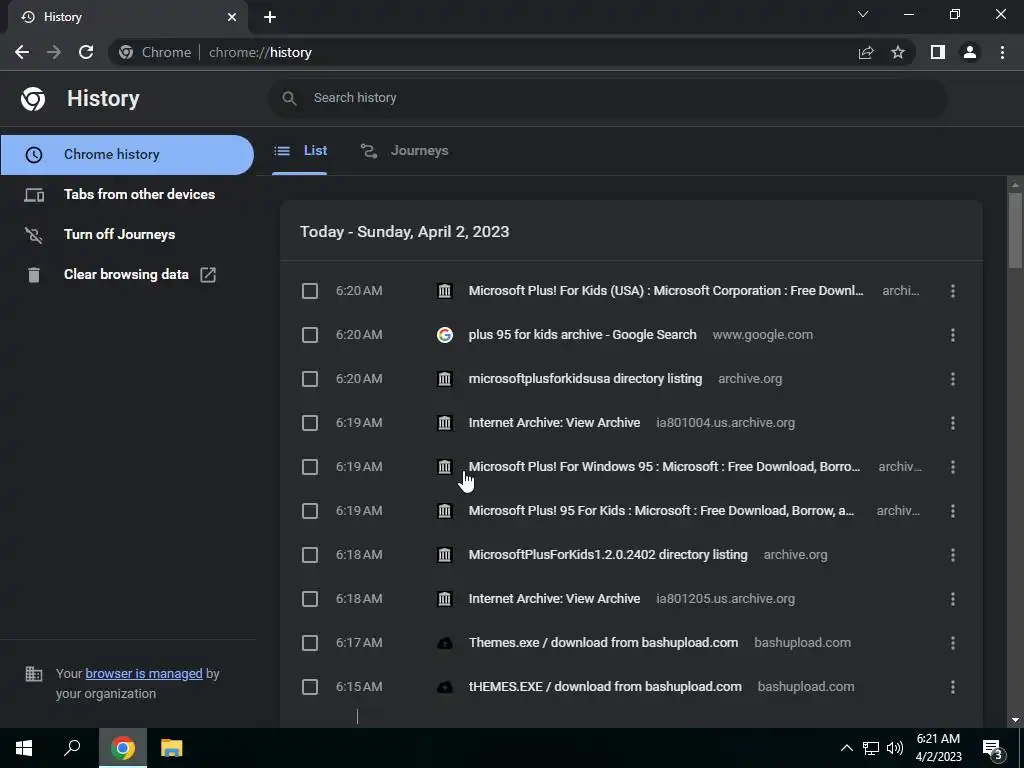The height and width of the screenshot is (768, 1024).
Task: Open Microsoft Plus! For Kids (USA) history link
Action: (666, 291)
